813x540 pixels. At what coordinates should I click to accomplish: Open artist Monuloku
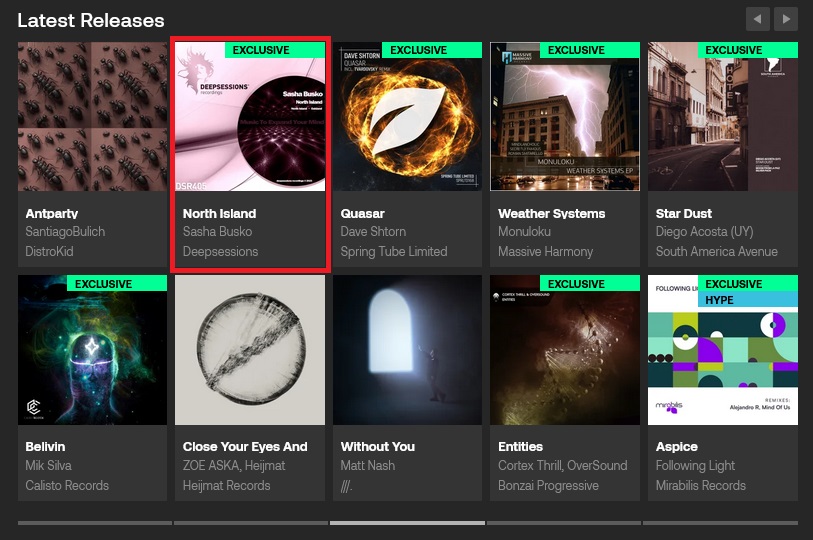(524, 232)
